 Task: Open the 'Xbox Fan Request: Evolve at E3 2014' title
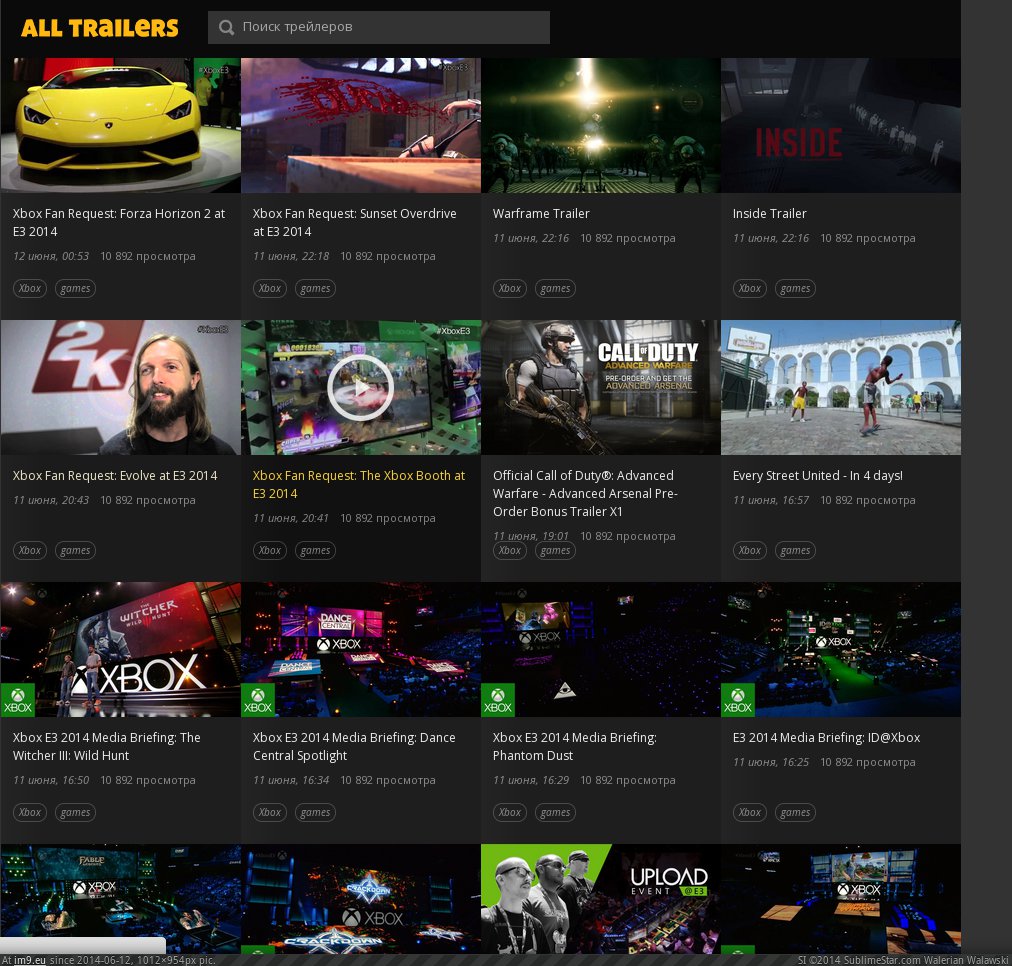(115, 476)
